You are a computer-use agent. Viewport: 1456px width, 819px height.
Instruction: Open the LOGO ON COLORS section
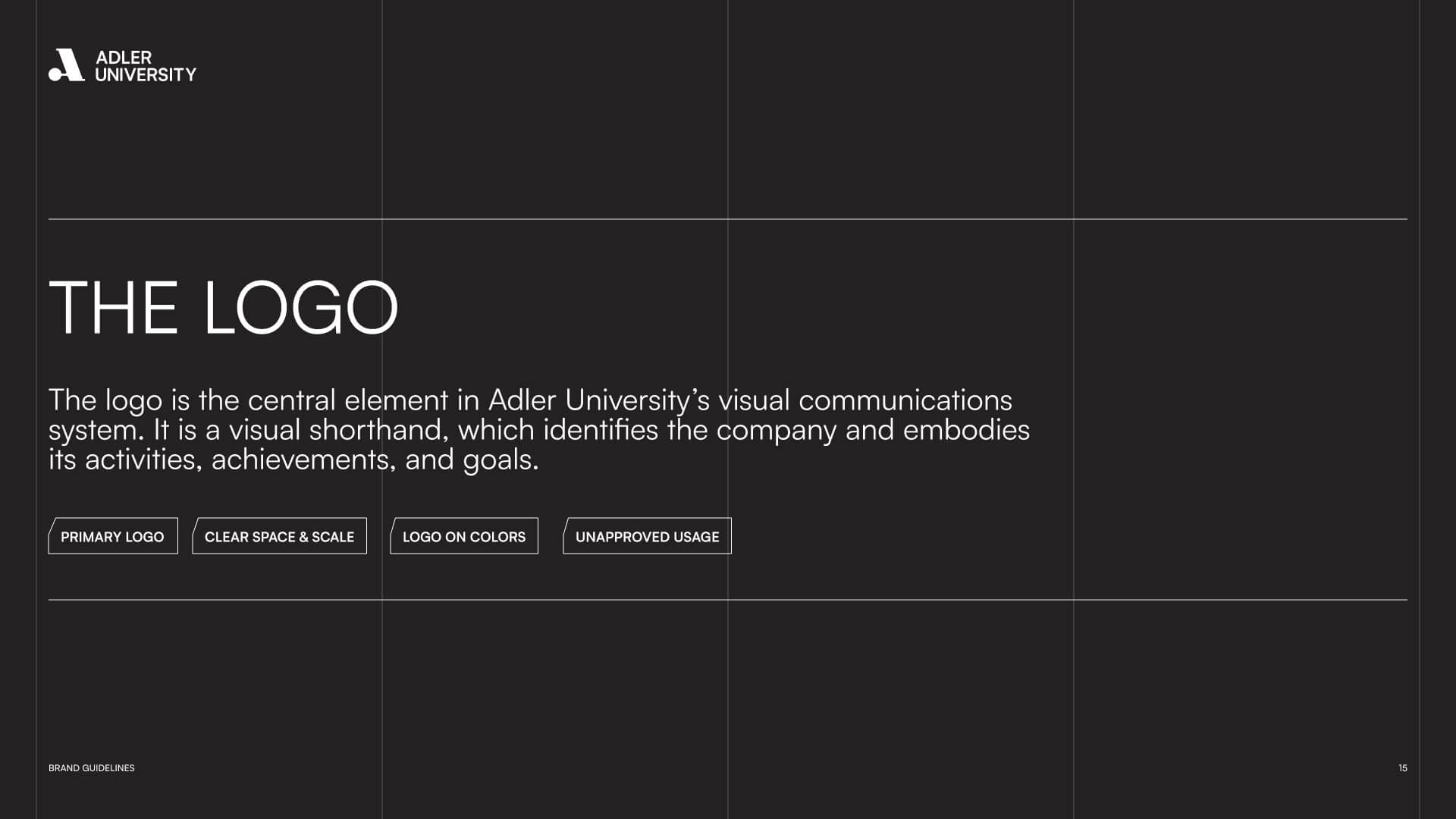[464, 536]
